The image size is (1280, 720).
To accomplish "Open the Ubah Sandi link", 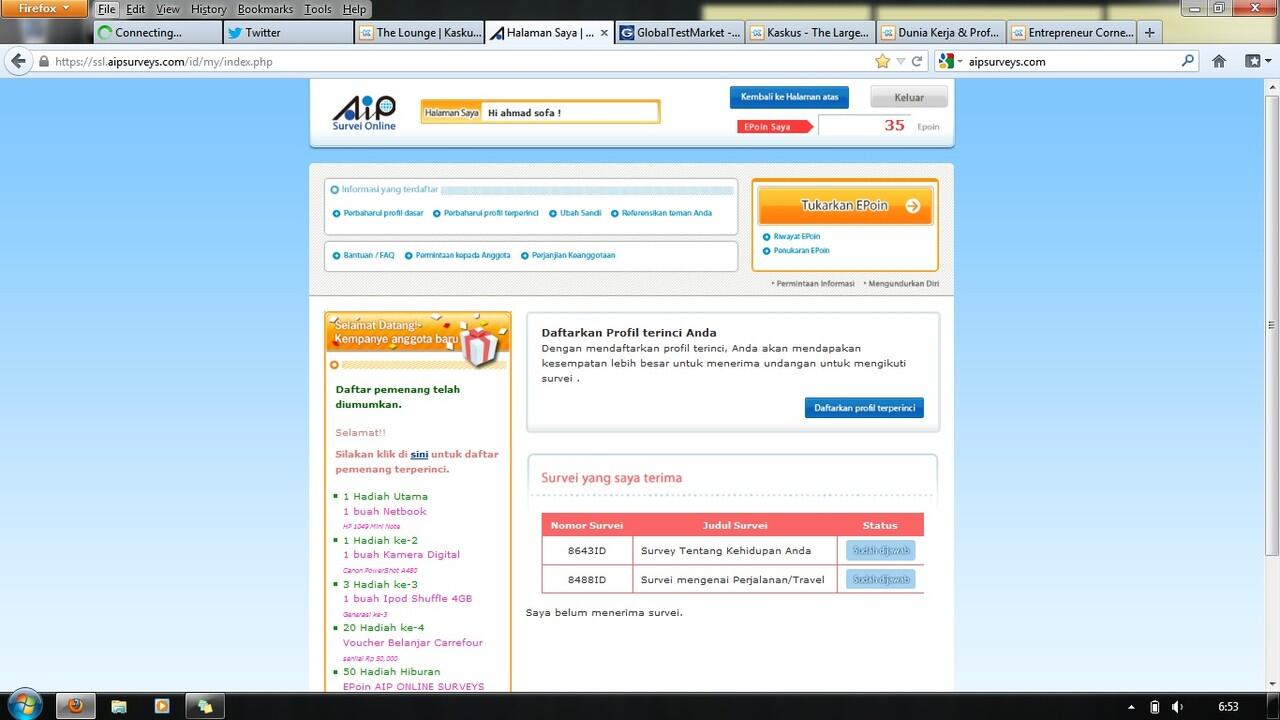I will coord(580,213).
